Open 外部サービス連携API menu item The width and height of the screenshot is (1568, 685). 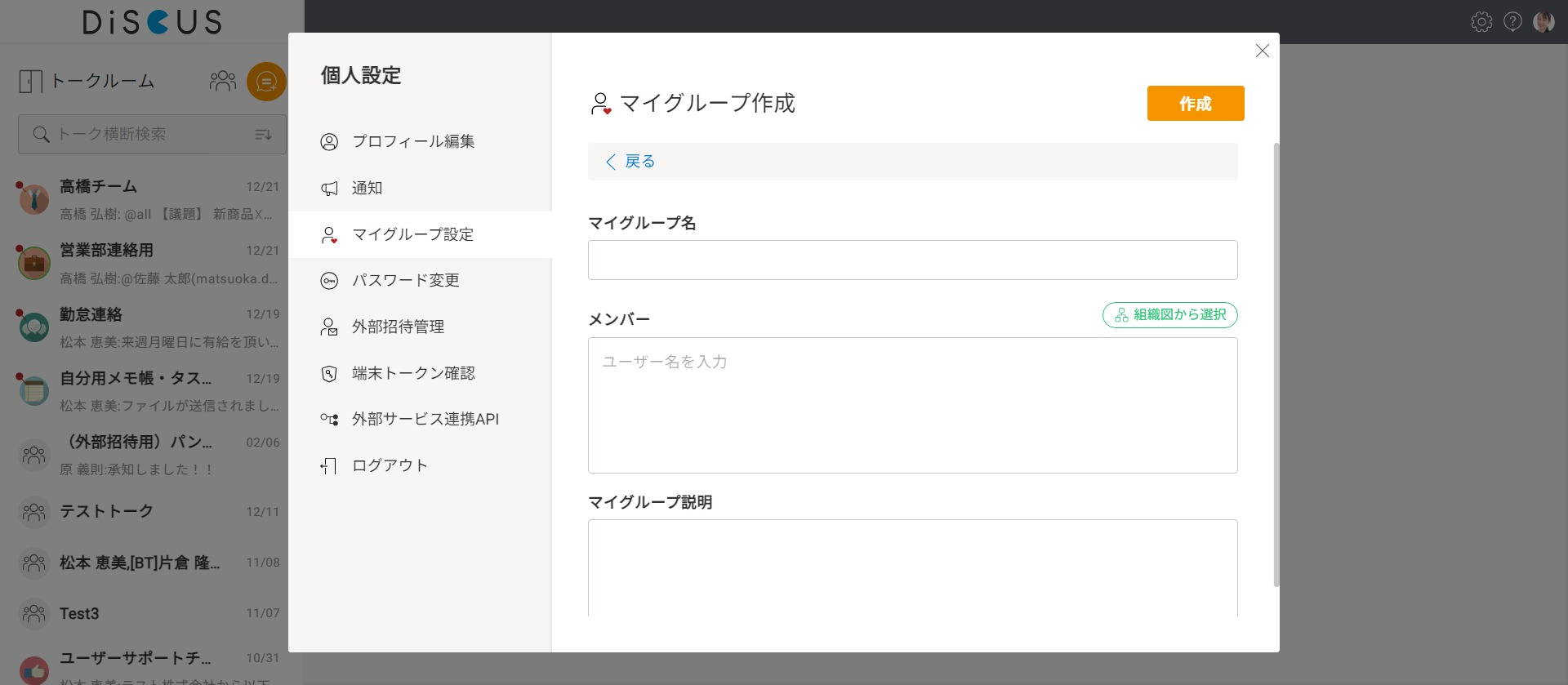[x=420, y=420]
